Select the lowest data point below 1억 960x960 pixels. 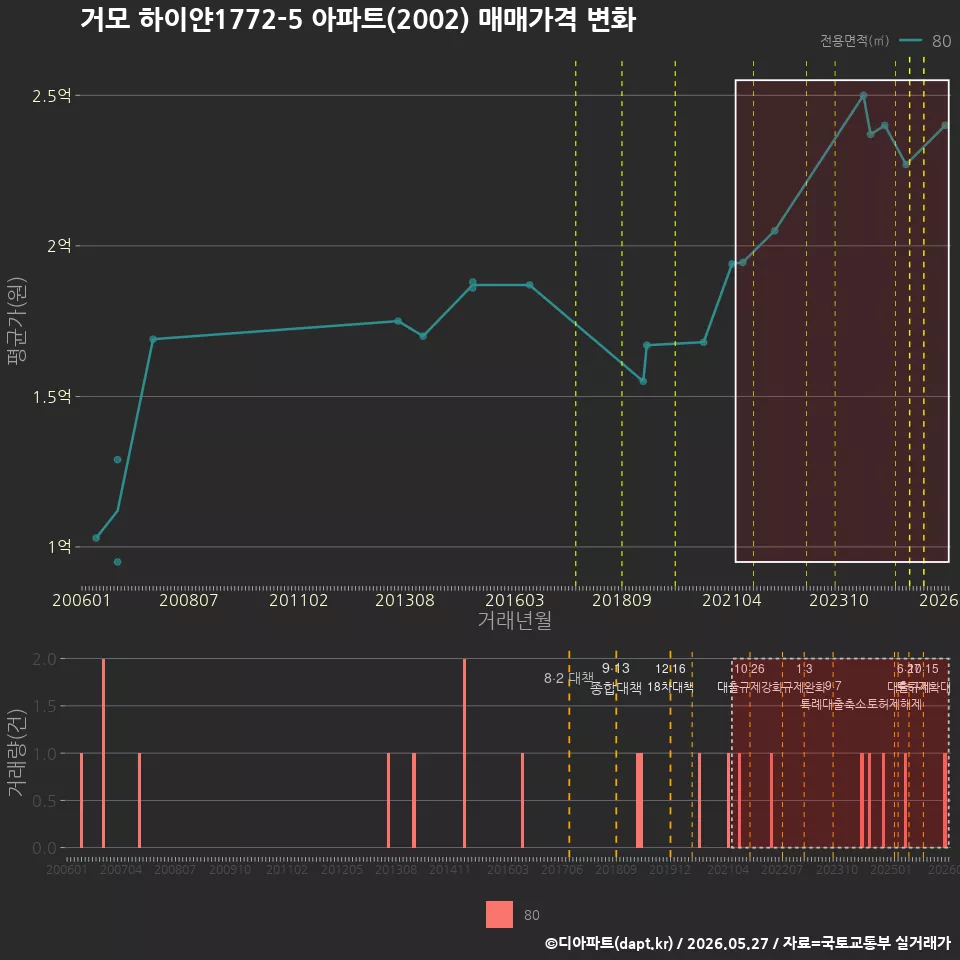point(118,562)
